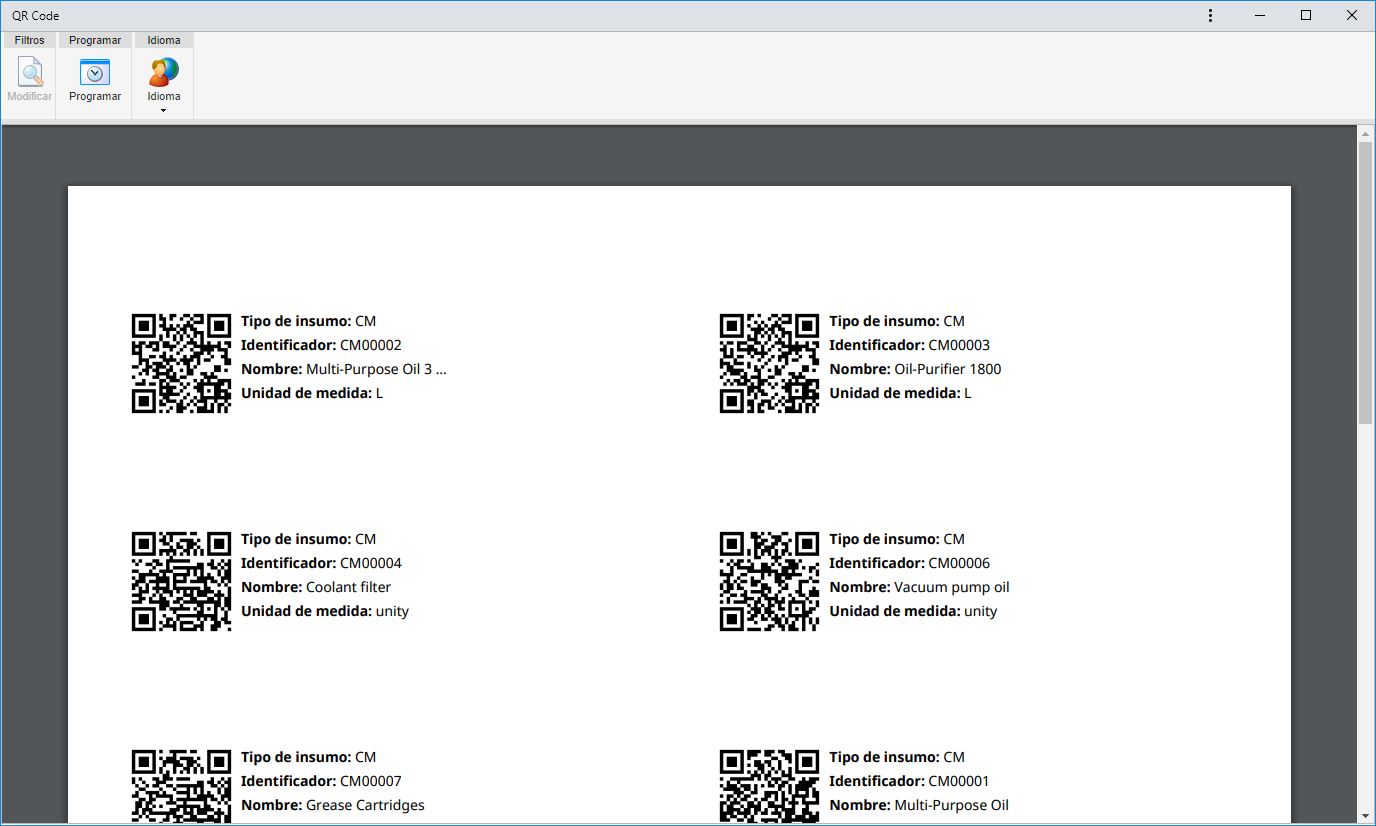This screenshot has width=1376, height=826.
Task: Click the text 'Identificador: CM00004'
Action: click(x=321, y=563)
